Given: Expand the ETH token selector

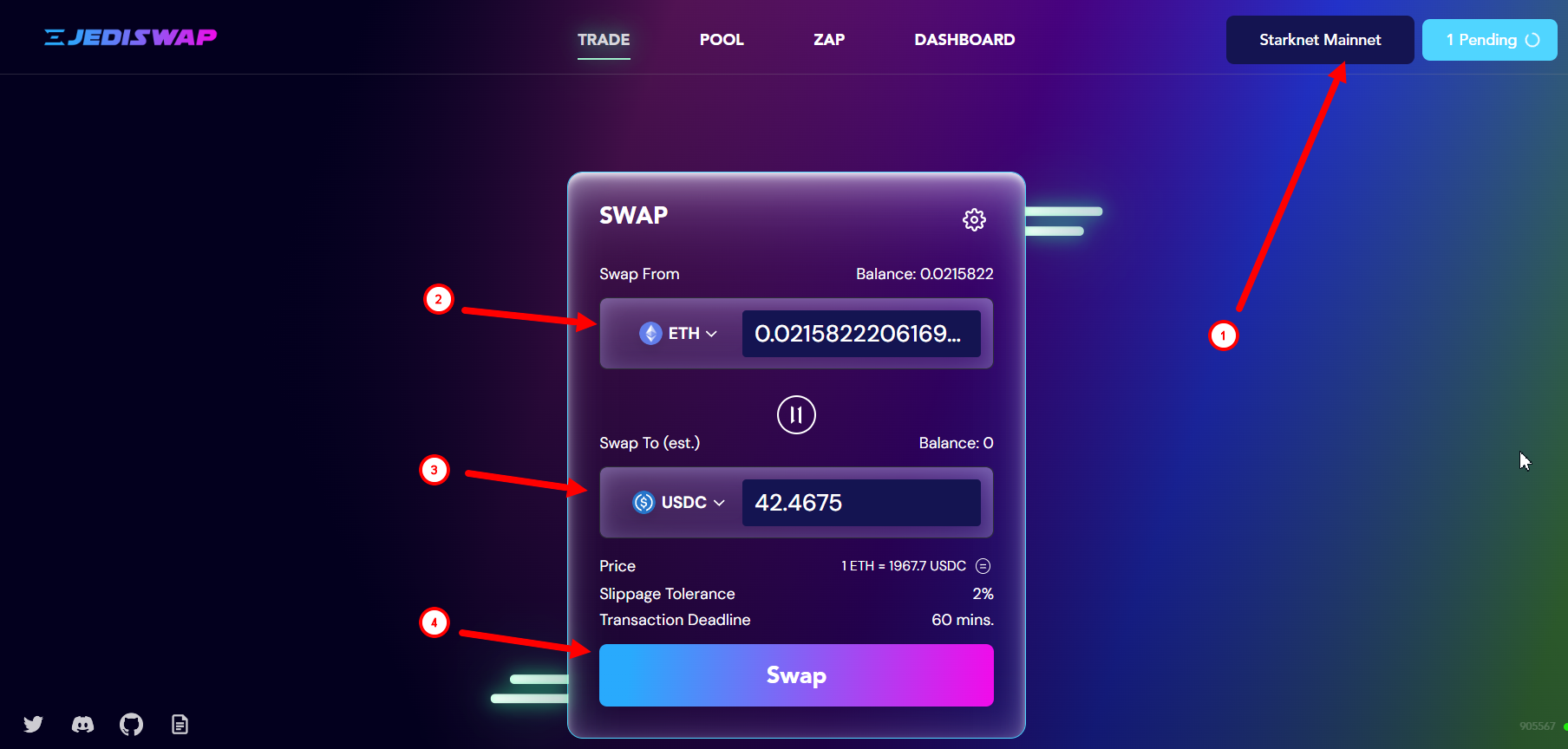Looking at the screenshot, I should [x=678, y=333].
